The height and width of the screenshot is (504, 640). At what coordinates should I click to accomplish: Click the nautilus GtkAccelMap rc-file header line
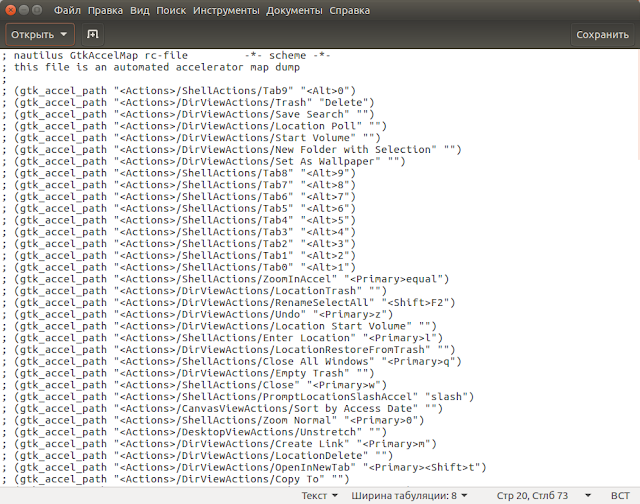point(166,56)
